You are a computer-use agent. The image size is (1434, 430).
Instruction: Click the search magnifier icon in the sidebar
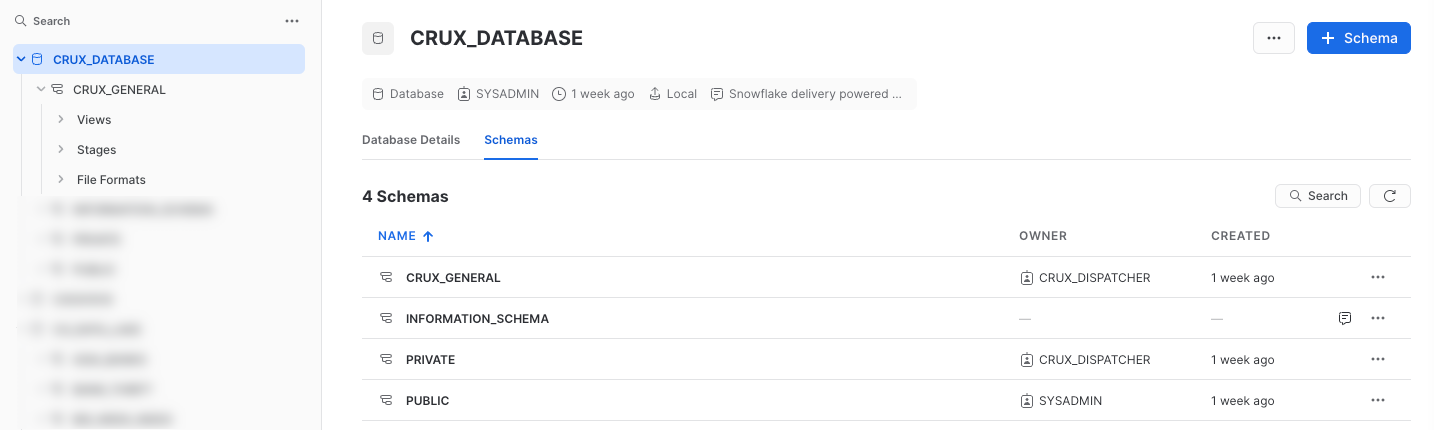21,21
